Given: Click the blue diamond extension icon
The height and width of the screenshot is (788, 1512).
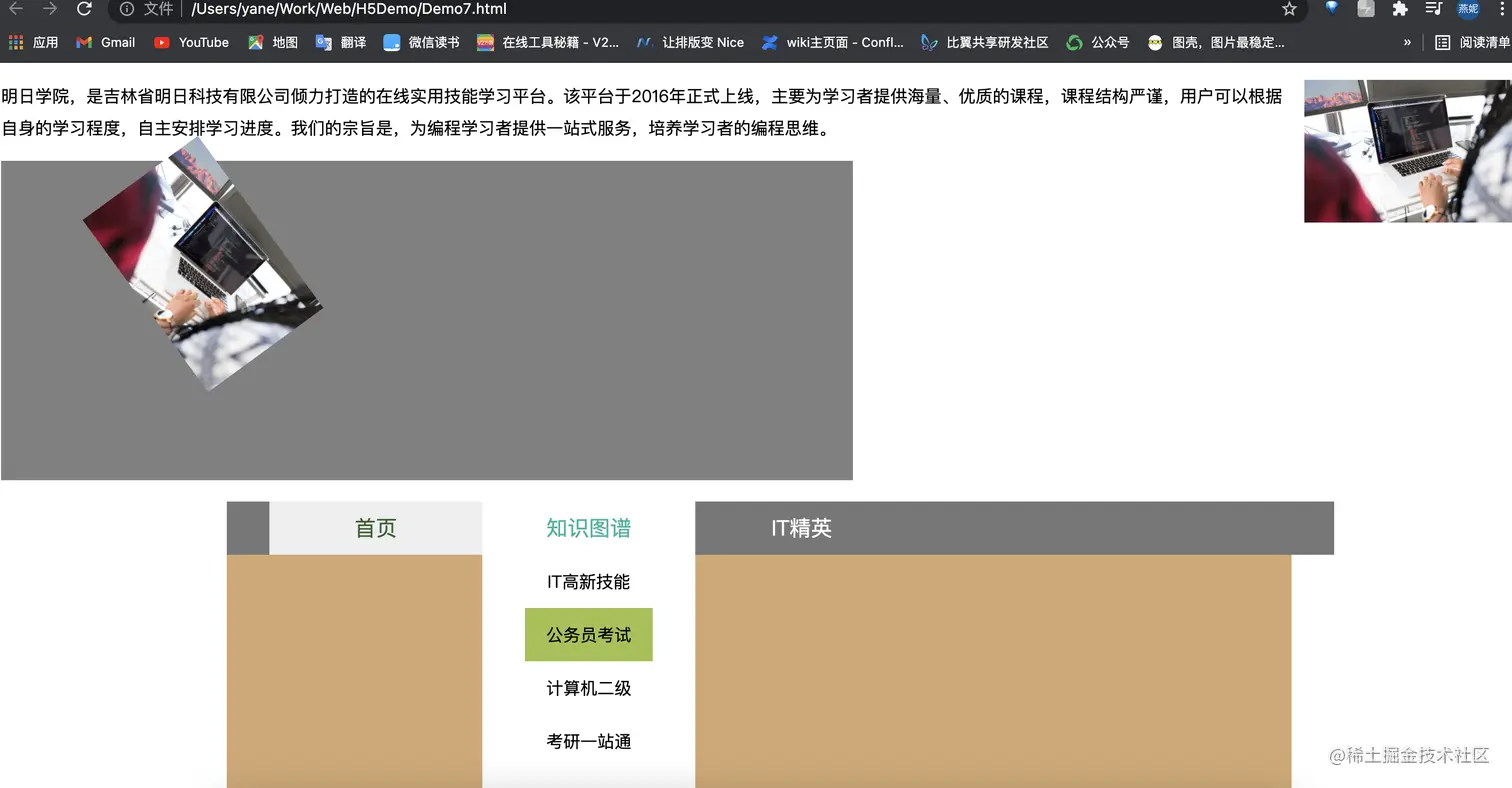Looking at the screenshot, I should point(1332,10).
